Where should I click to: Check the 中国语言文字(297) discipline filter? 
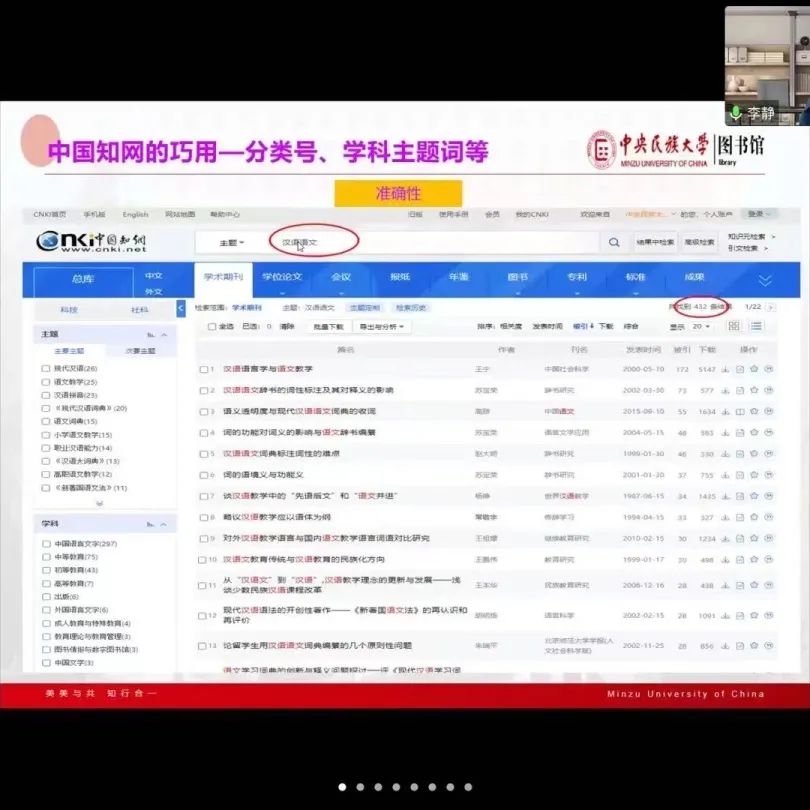click(46, 543)
